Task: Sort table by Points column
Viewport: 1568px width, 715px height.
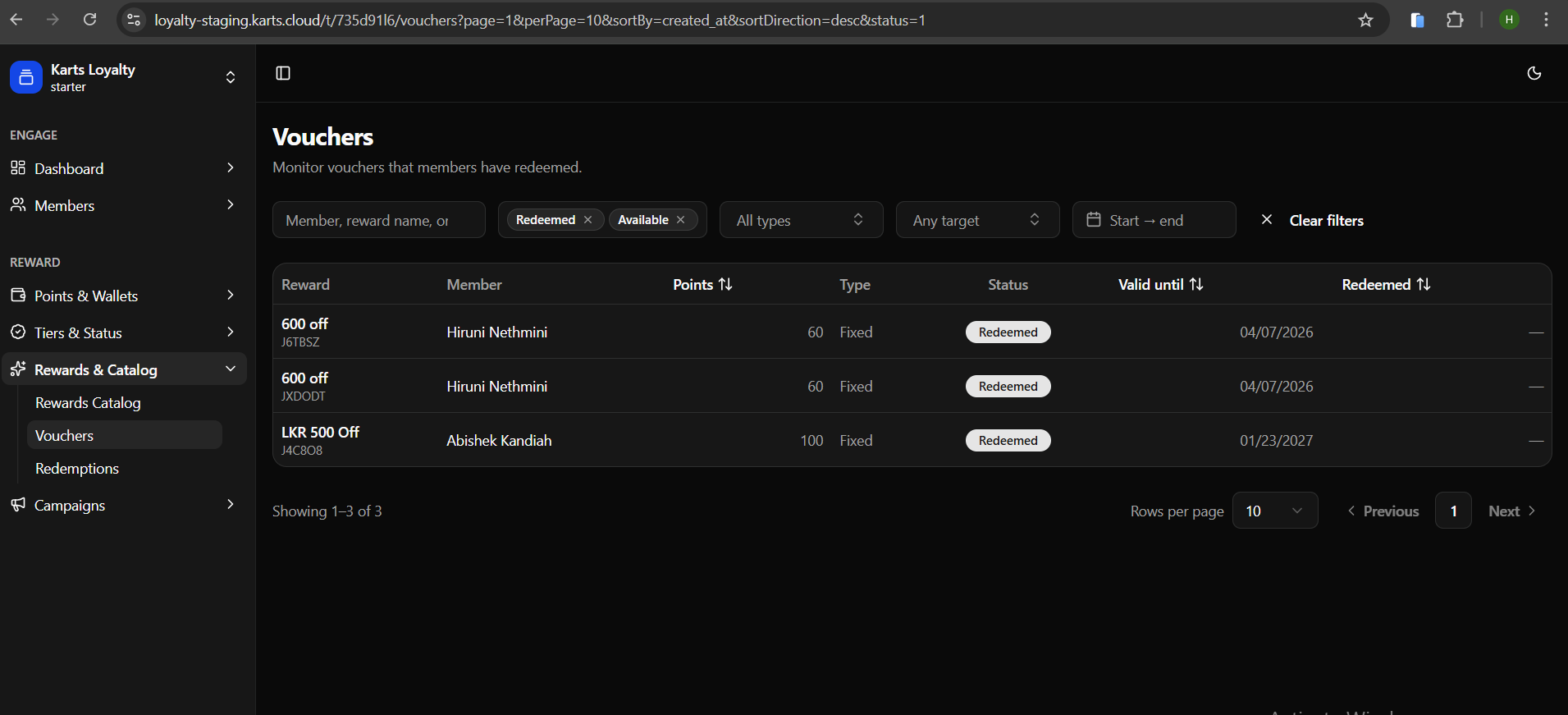Action: point(702,284)
